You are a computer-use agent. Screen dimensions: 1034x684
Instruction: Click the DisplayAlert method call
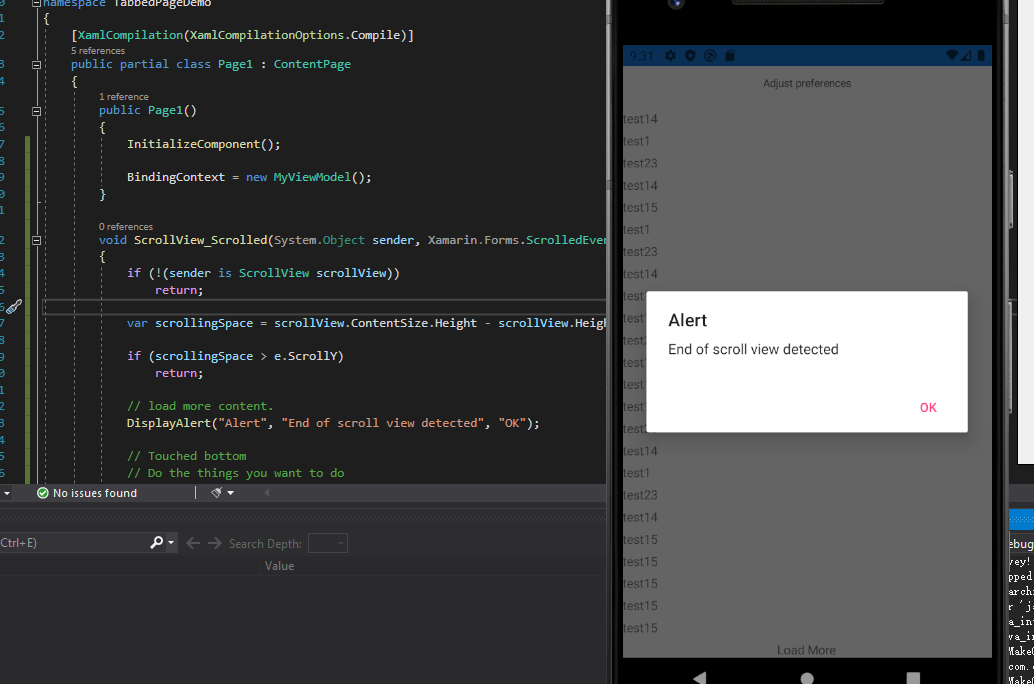coord(169,423)
